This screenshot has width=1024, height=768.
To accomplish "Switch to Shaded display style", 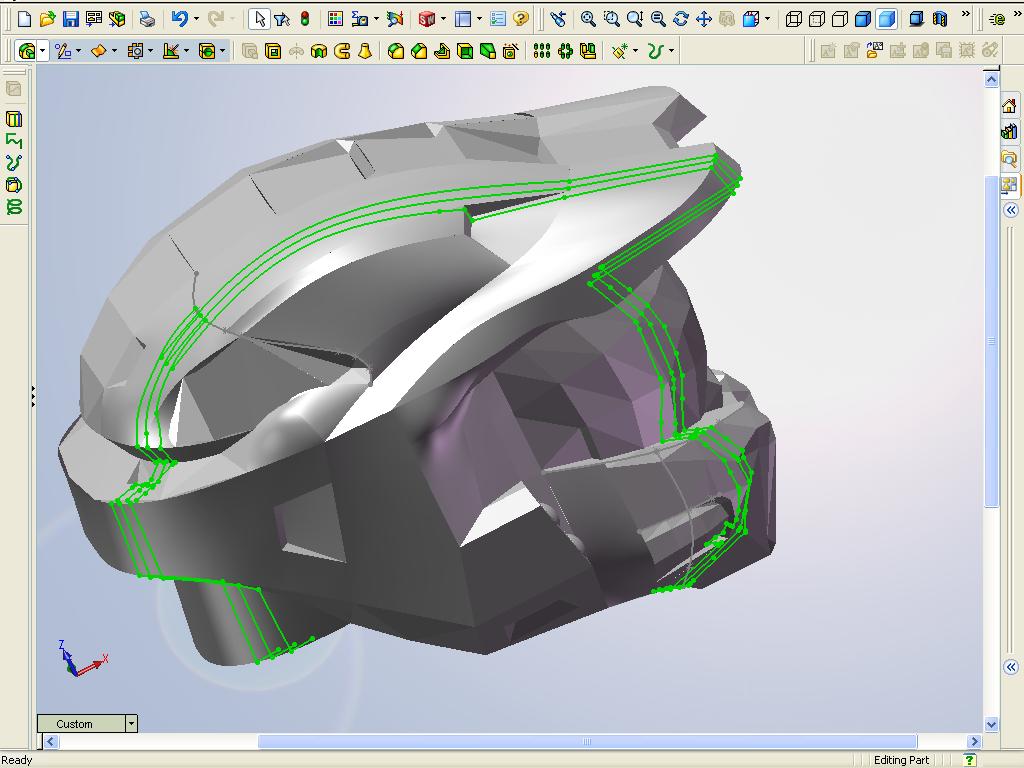I will pyautogui.click(x=887, y=19).
